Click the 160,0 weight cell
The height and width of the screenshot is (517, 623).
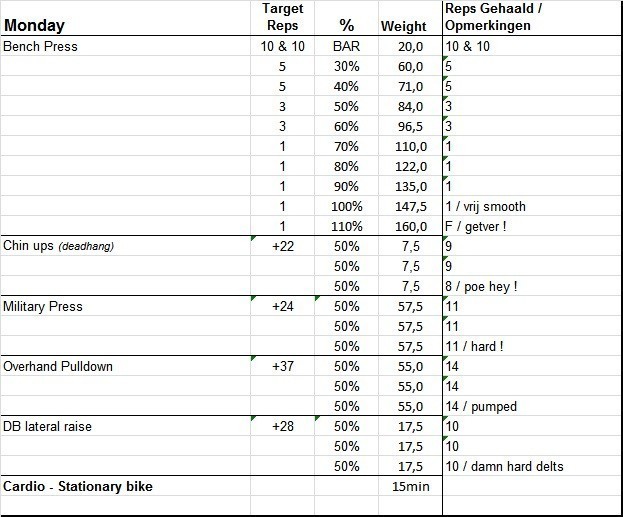(x=409, y=226)
